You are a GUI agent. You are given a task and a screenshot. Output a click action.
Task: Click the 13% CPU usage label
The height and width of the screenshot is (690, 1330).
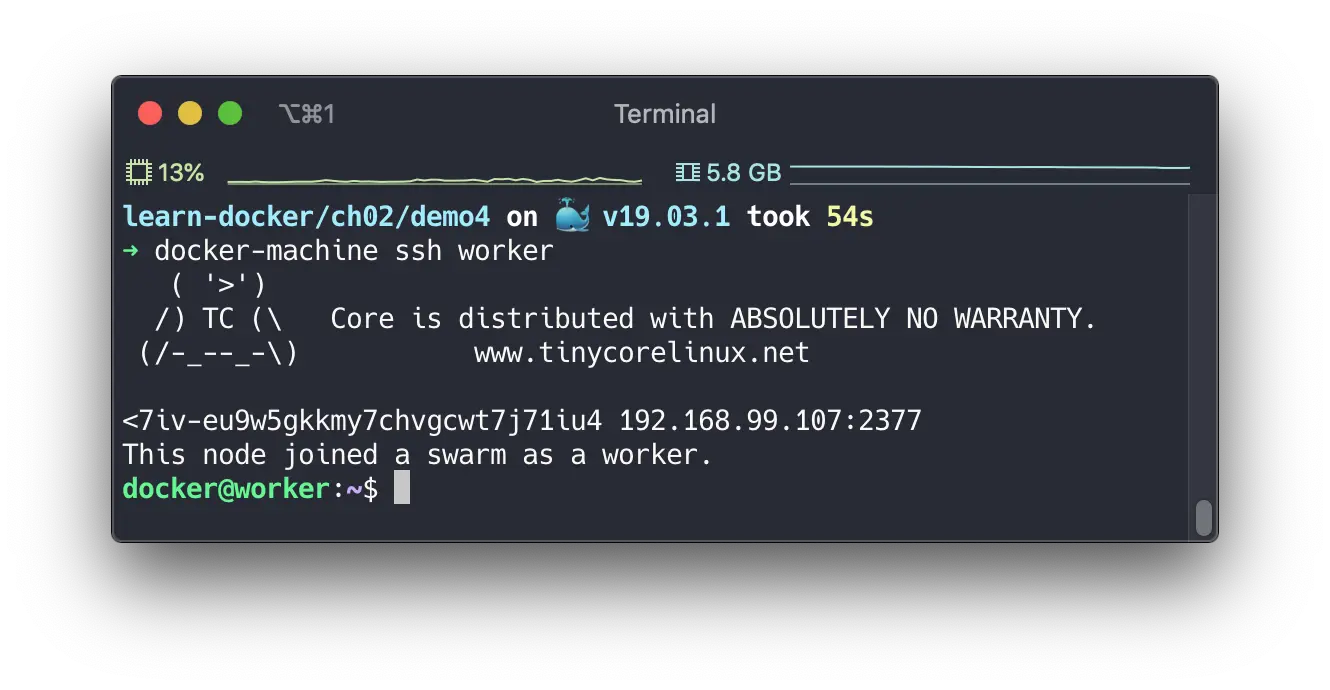[x=180, y=172]
